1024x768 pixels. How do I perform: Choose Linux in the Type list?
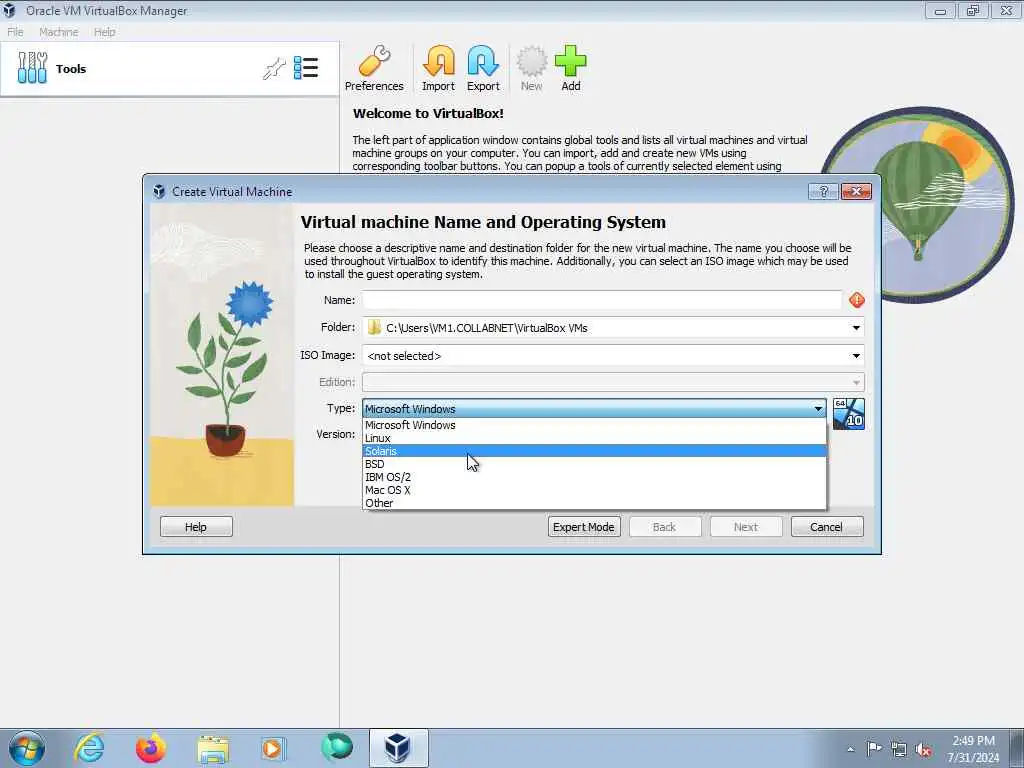click(594, 438)
